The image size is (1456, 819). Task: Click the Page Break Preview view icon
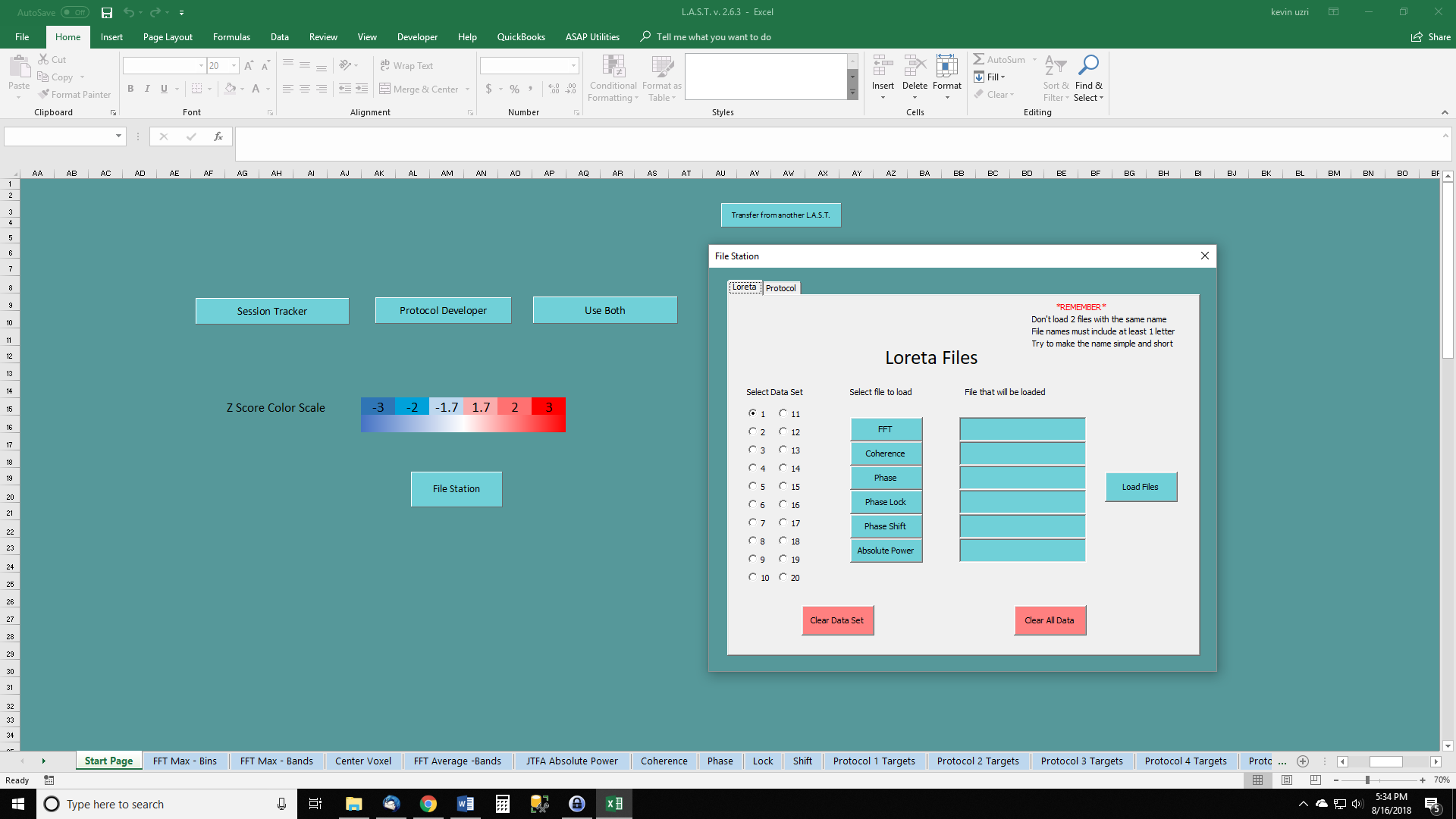[x=1315, y=780]
